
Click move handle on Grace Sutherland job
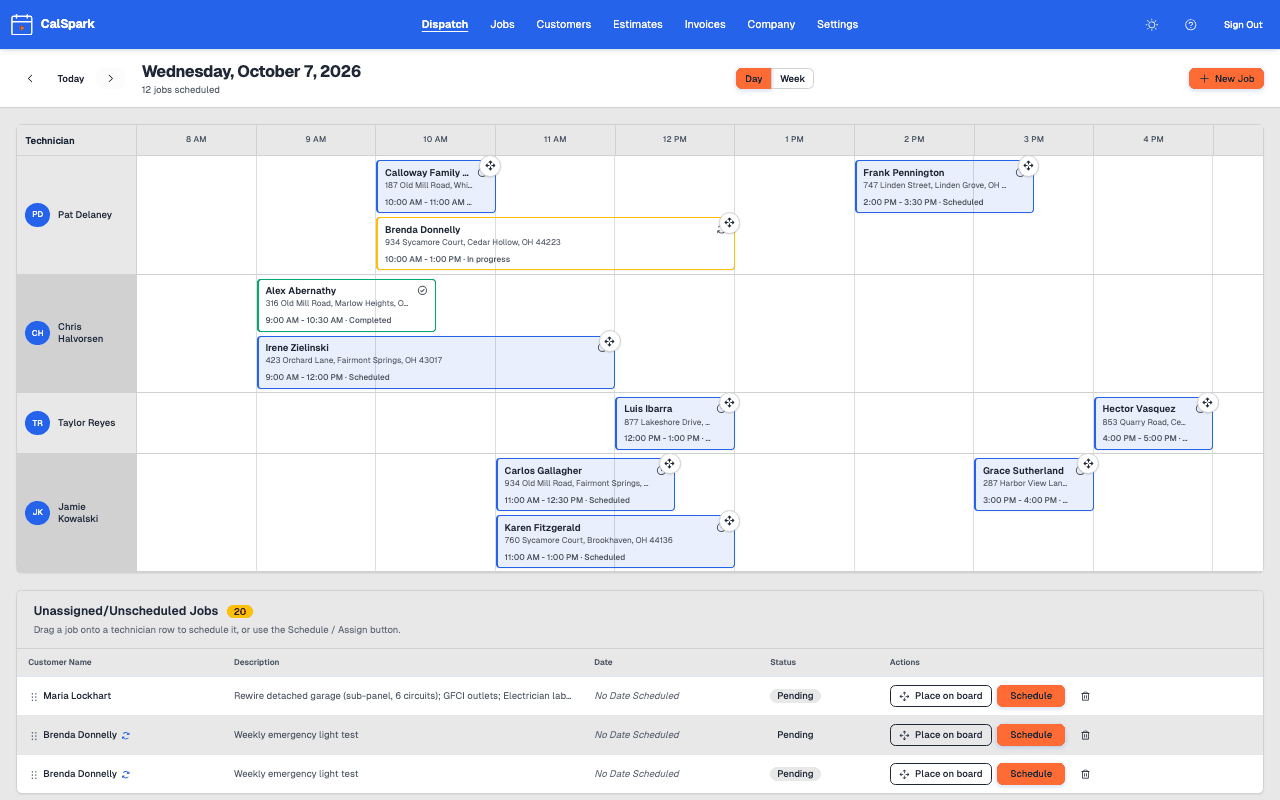(x=1088, y=463)
